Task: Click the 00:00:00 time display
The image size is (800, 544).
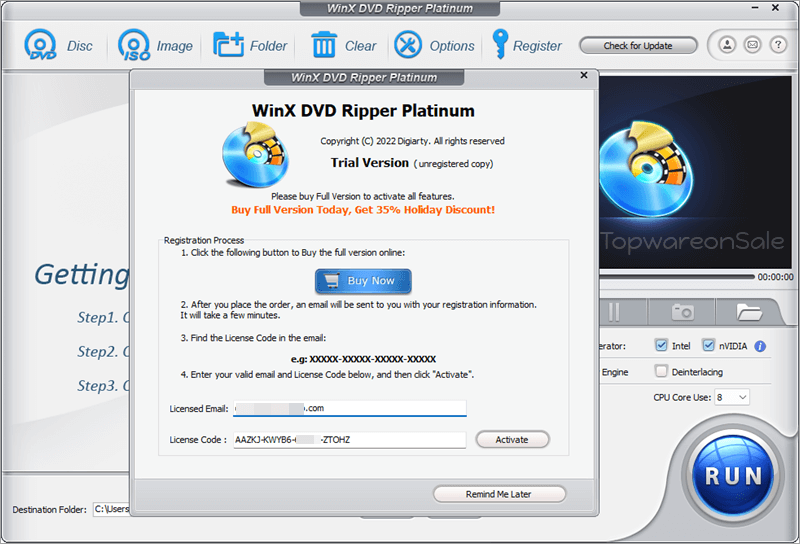Action: (x=776, y=277)
